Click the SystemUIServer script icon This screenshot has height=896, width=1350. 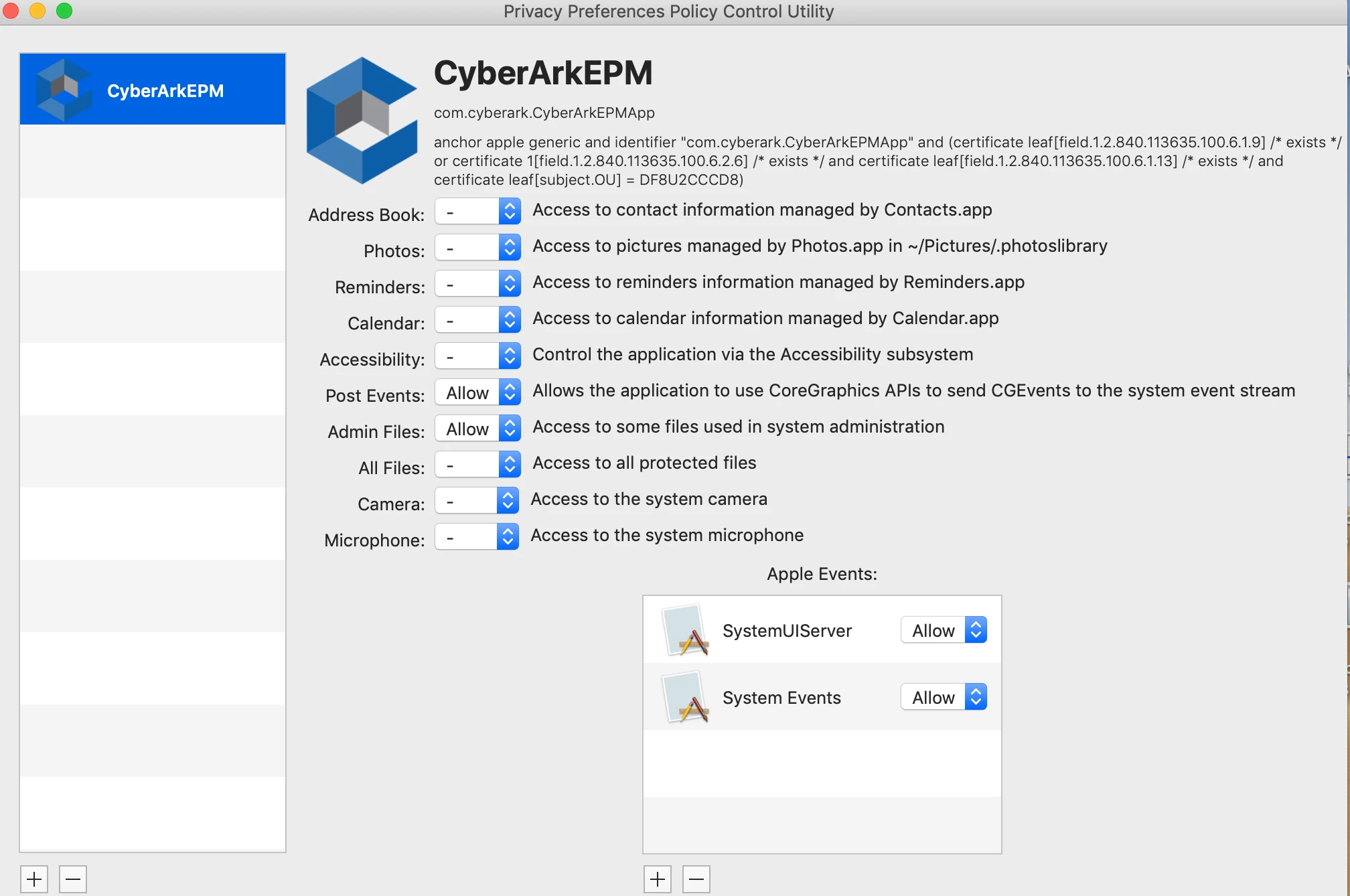[684, 630]
